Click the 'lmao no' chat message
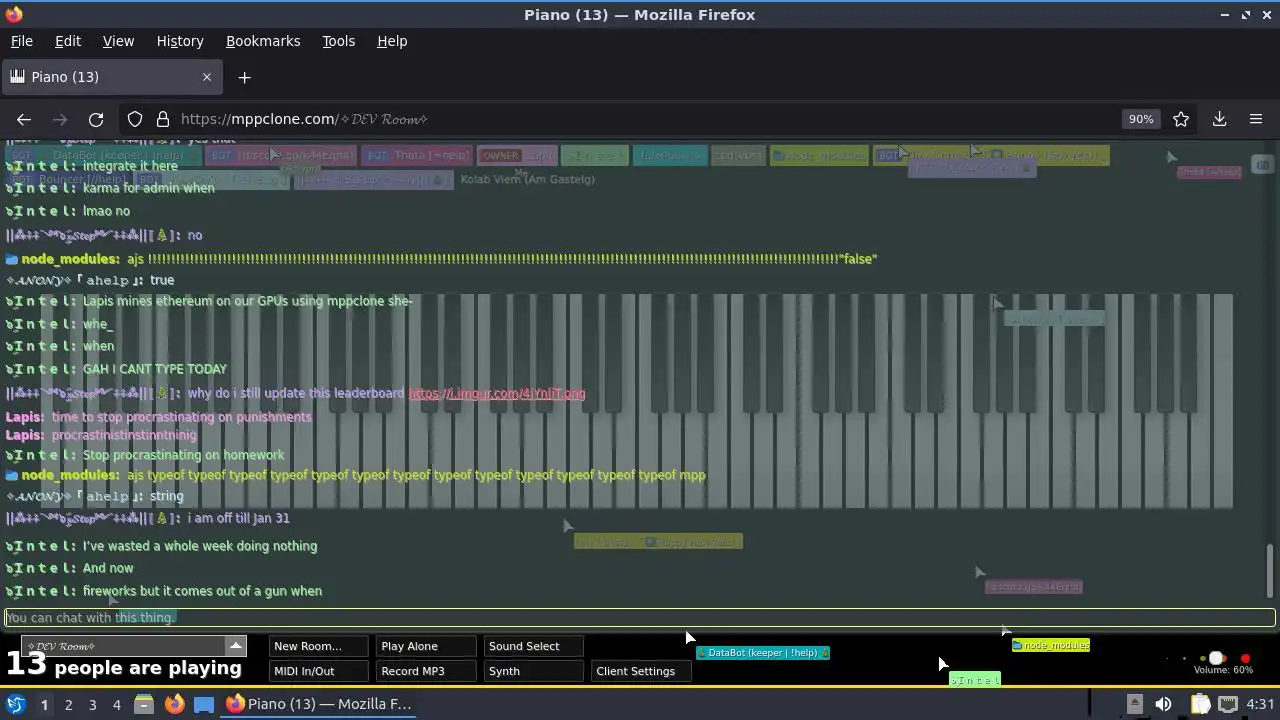1280x720 pixels. [x=106, y=211]
